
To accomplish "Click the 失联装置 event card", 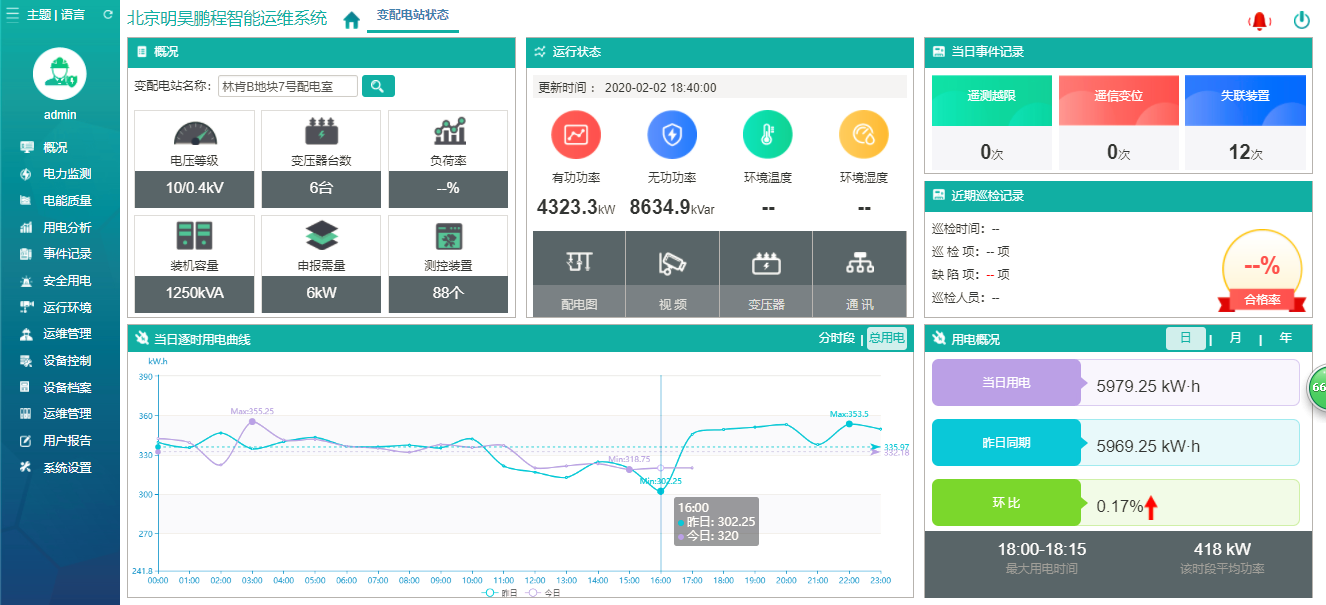I will (1245, 122).
